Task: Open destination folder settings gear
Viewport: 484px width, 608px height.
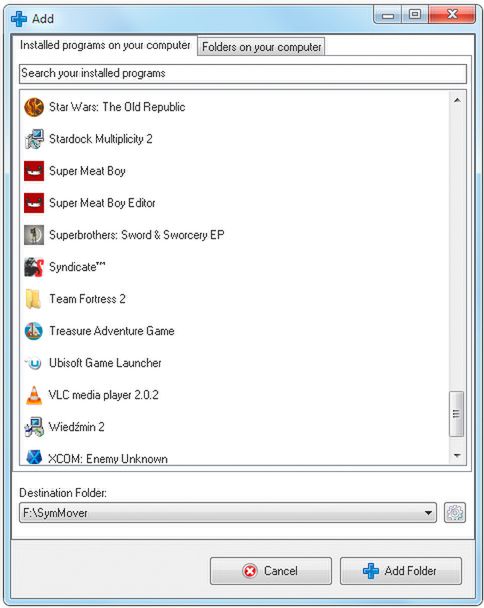Action: [455, 513]
